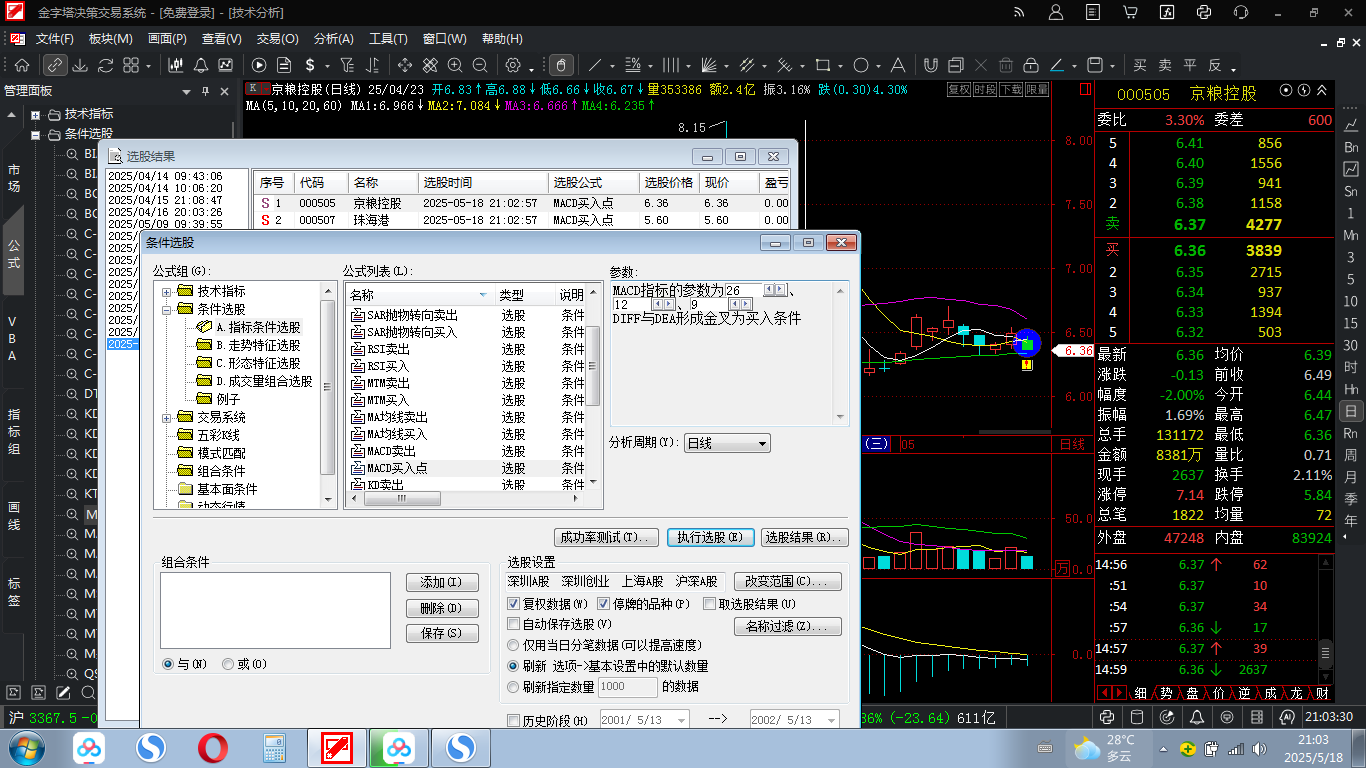This screenshot has height=768, width=1366.
Task: Select the rectangle drawing tool
Action: (x=823, y=65)
